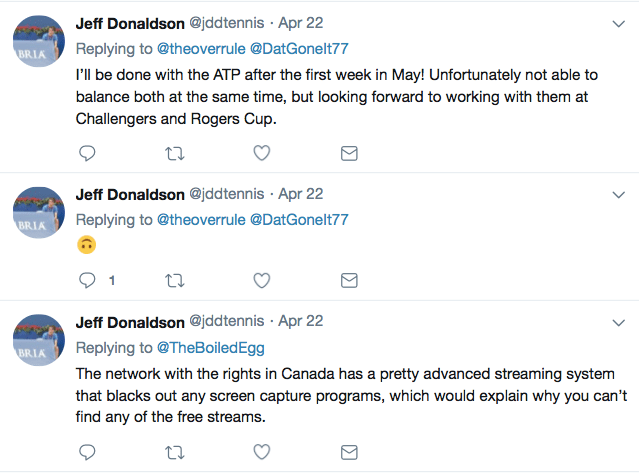Like the upside-down emoji tweet
This screenshot has width=639, height=474.
[x=261, y=280]
